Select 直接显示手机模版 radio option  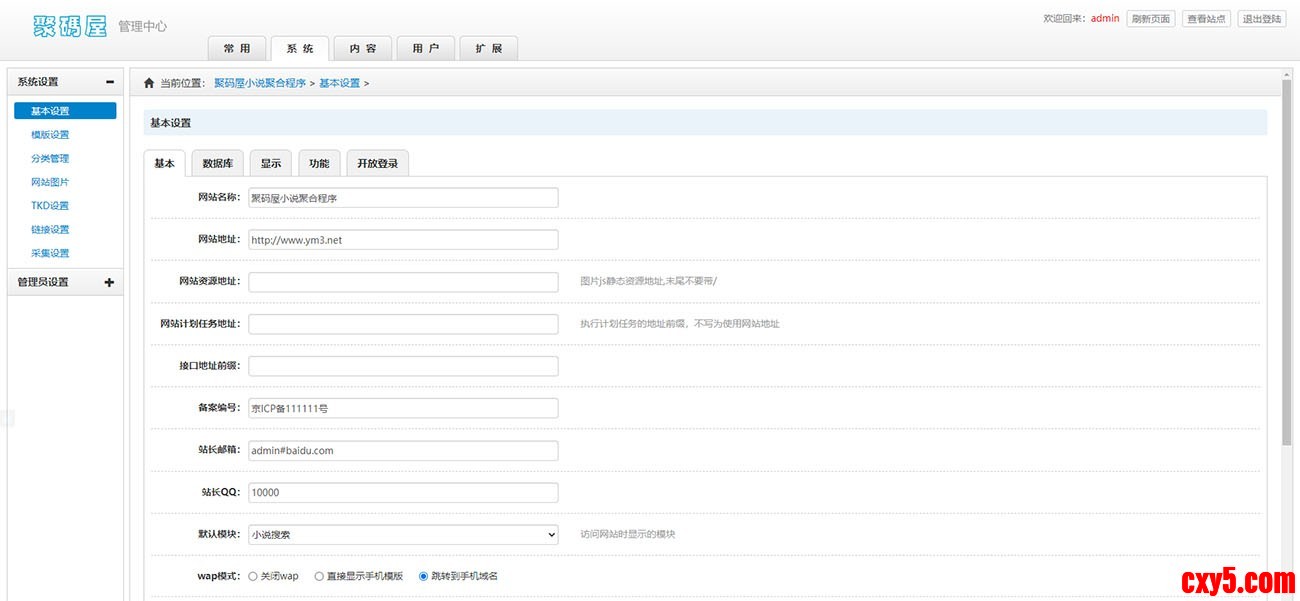pyautogui.click(x=319, y=576)
